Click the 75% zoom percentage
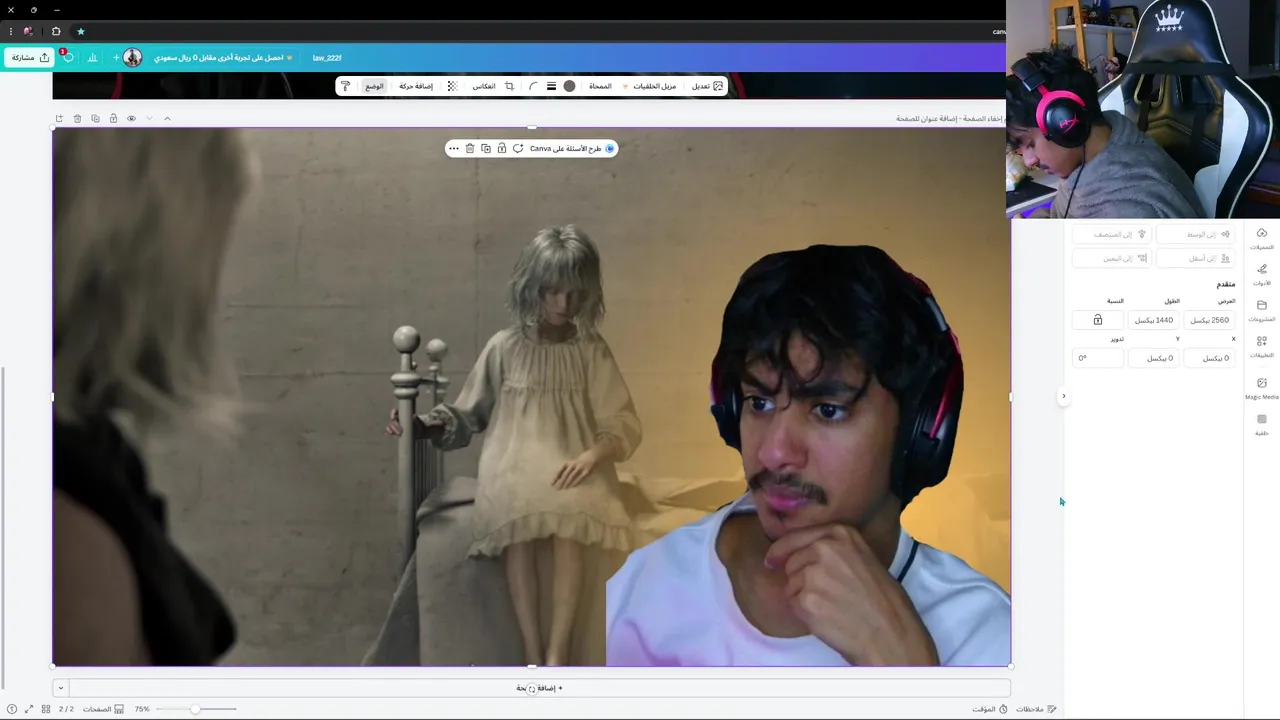Viewport: 1280px width, 720px height. pyautogui.click(x=142, y=709)
